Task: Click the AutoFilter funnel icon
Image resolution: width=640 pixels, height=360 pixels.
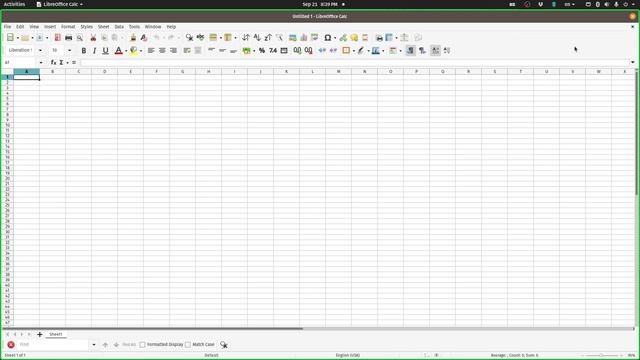Action: tap(279, 38)
